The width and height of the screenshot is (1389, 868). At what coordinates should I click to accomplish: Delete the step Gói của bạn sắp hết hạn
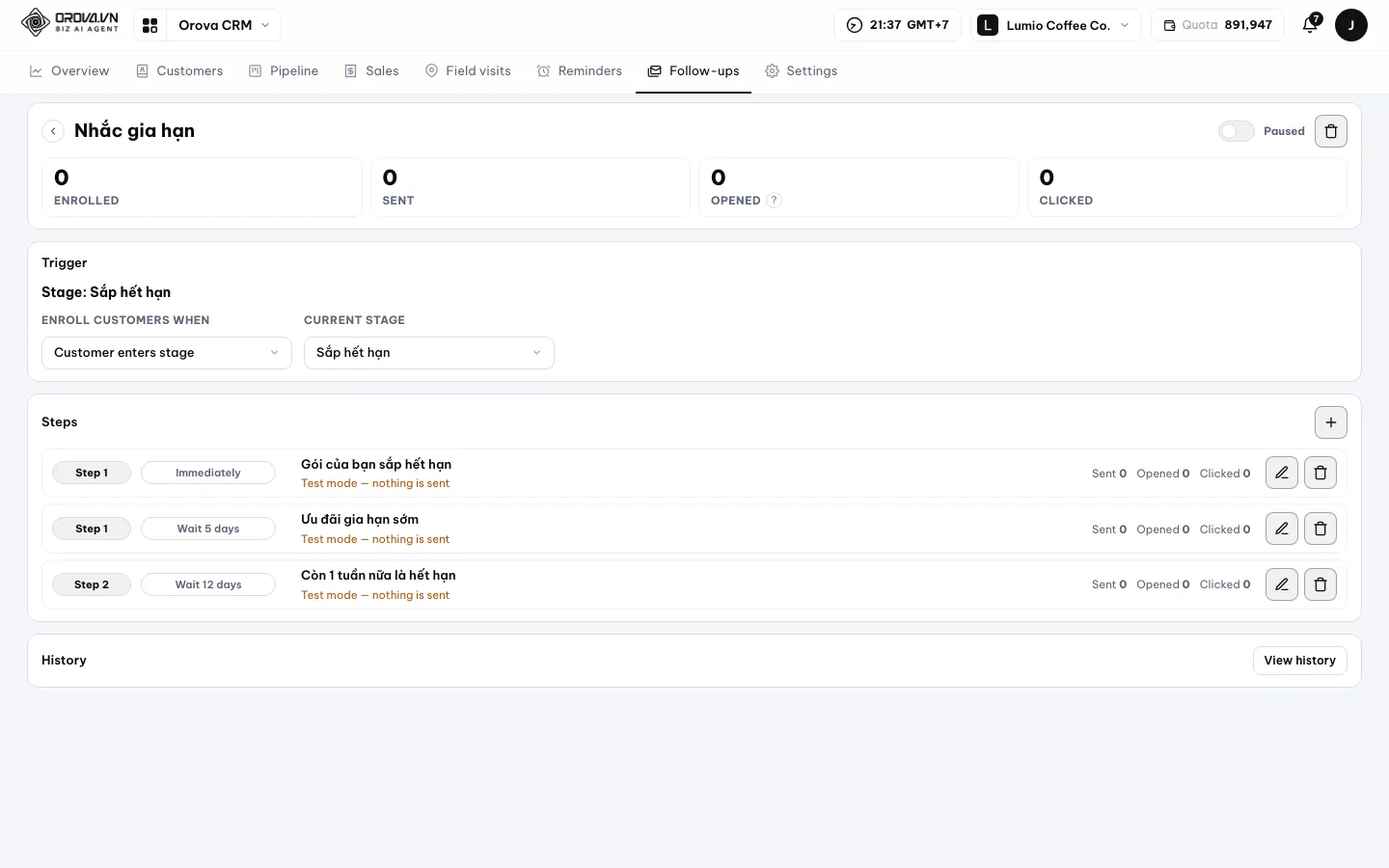[1321, 473]
